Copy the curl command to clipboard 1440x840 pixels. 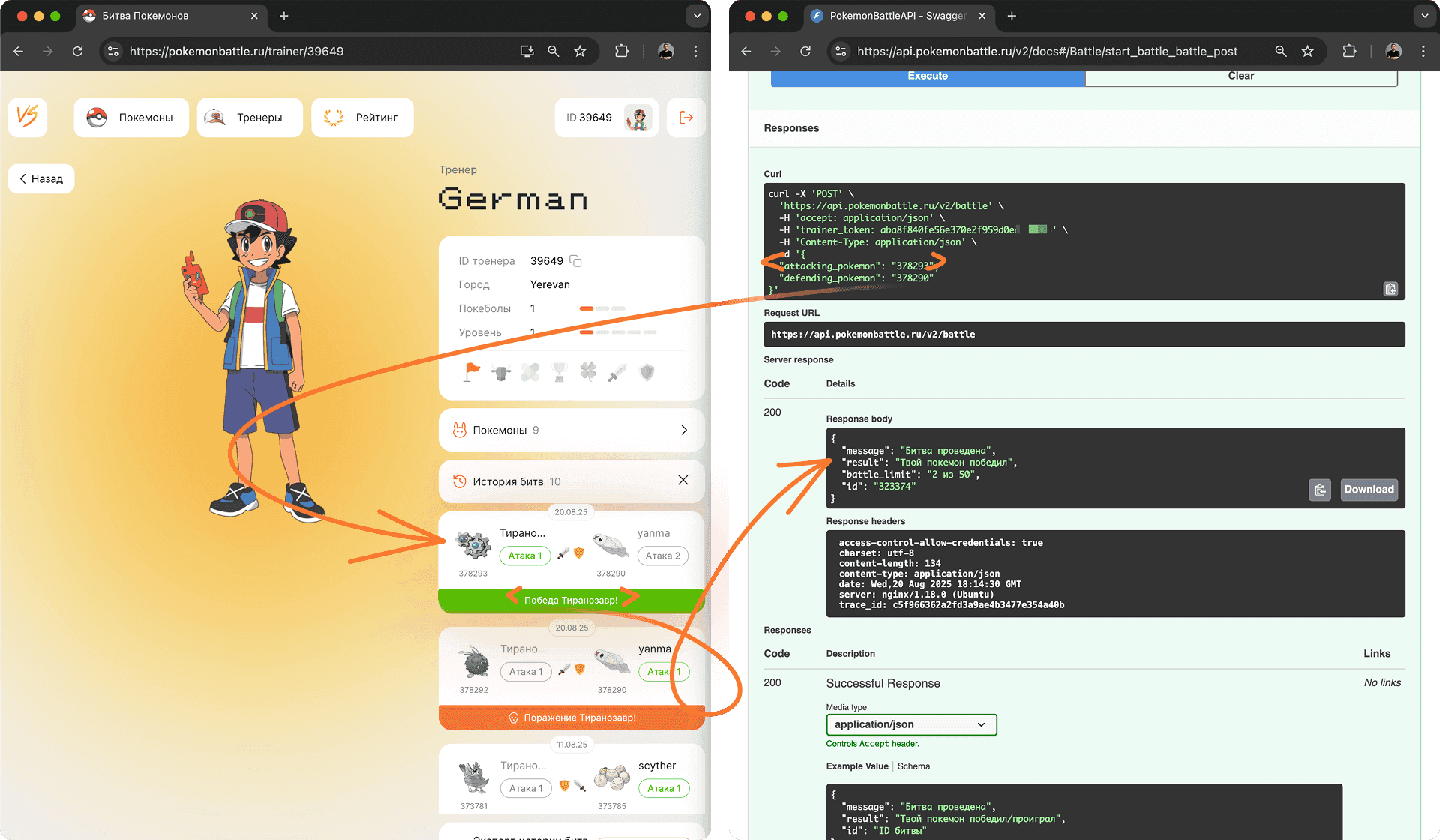(x=1390, y=289)
